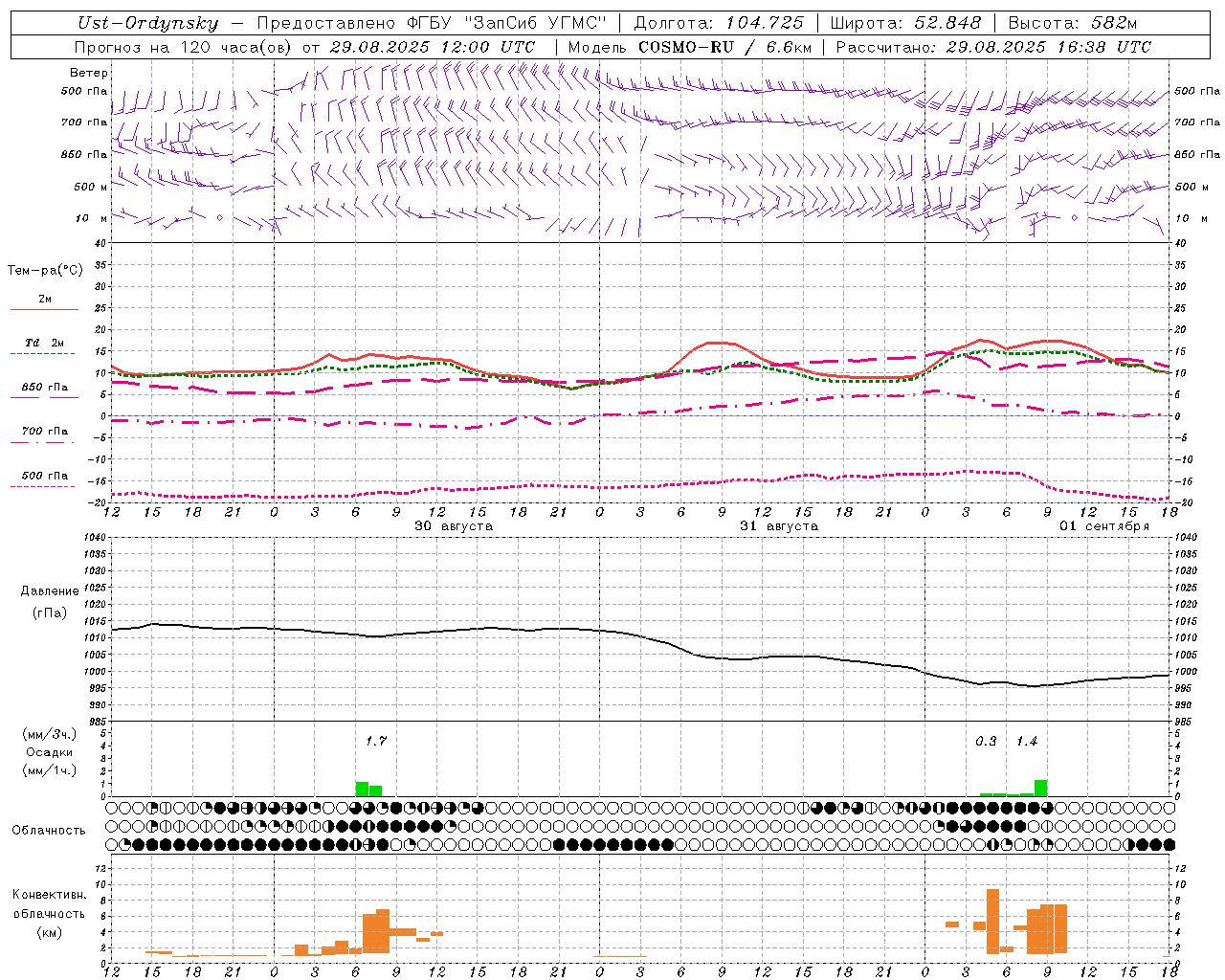
Task: Click the Широта: 52.848 value
Action: [905, 23]
